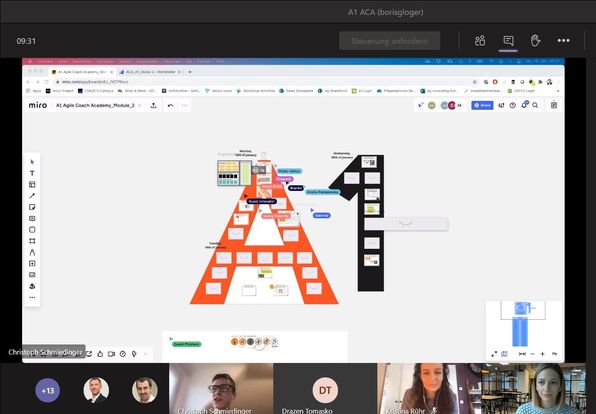Screen dimensions: 596x414
Task: Click the blue Share button in Miro
Action: [482, 105]
